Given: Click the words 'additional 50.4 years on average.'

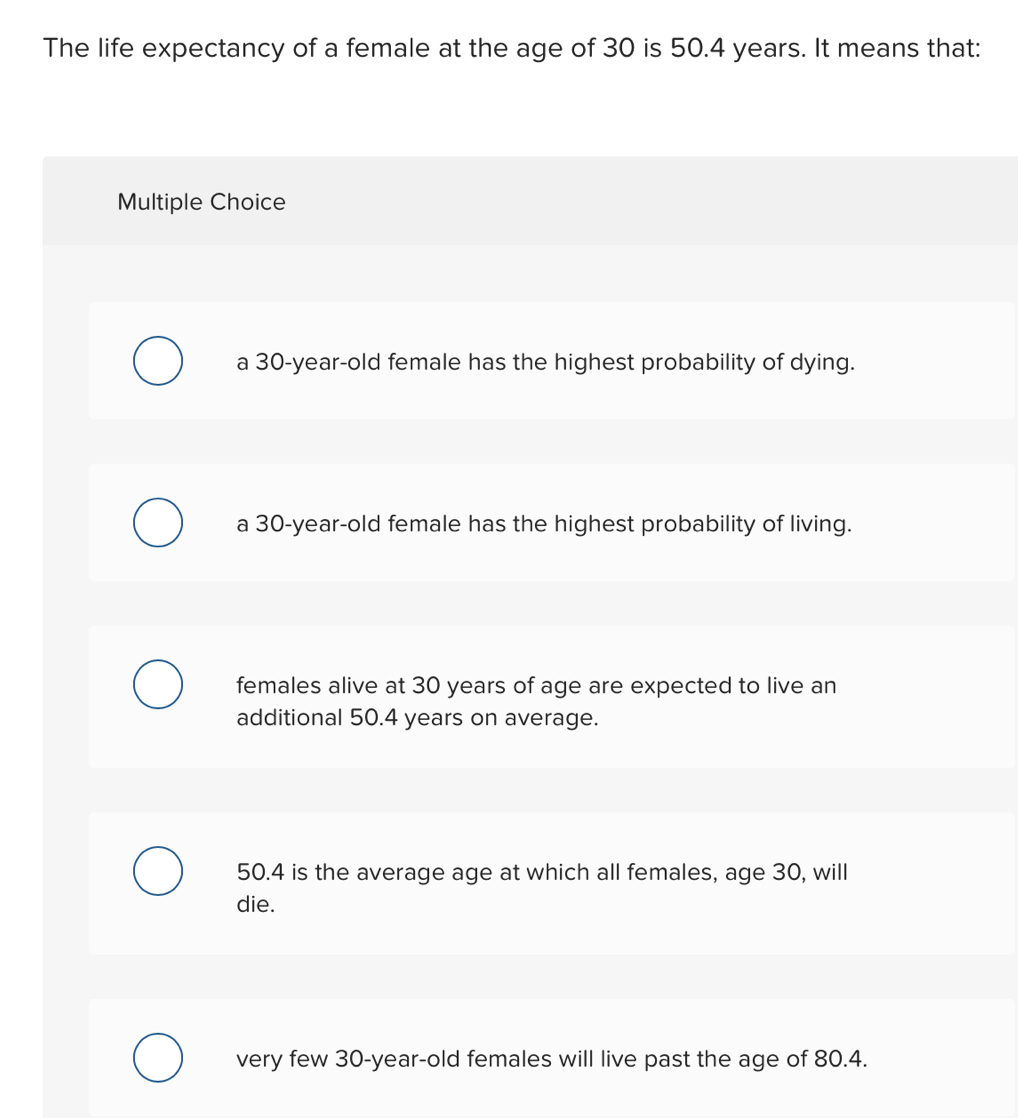Looking at the screenshot, I should pos(417,718).
